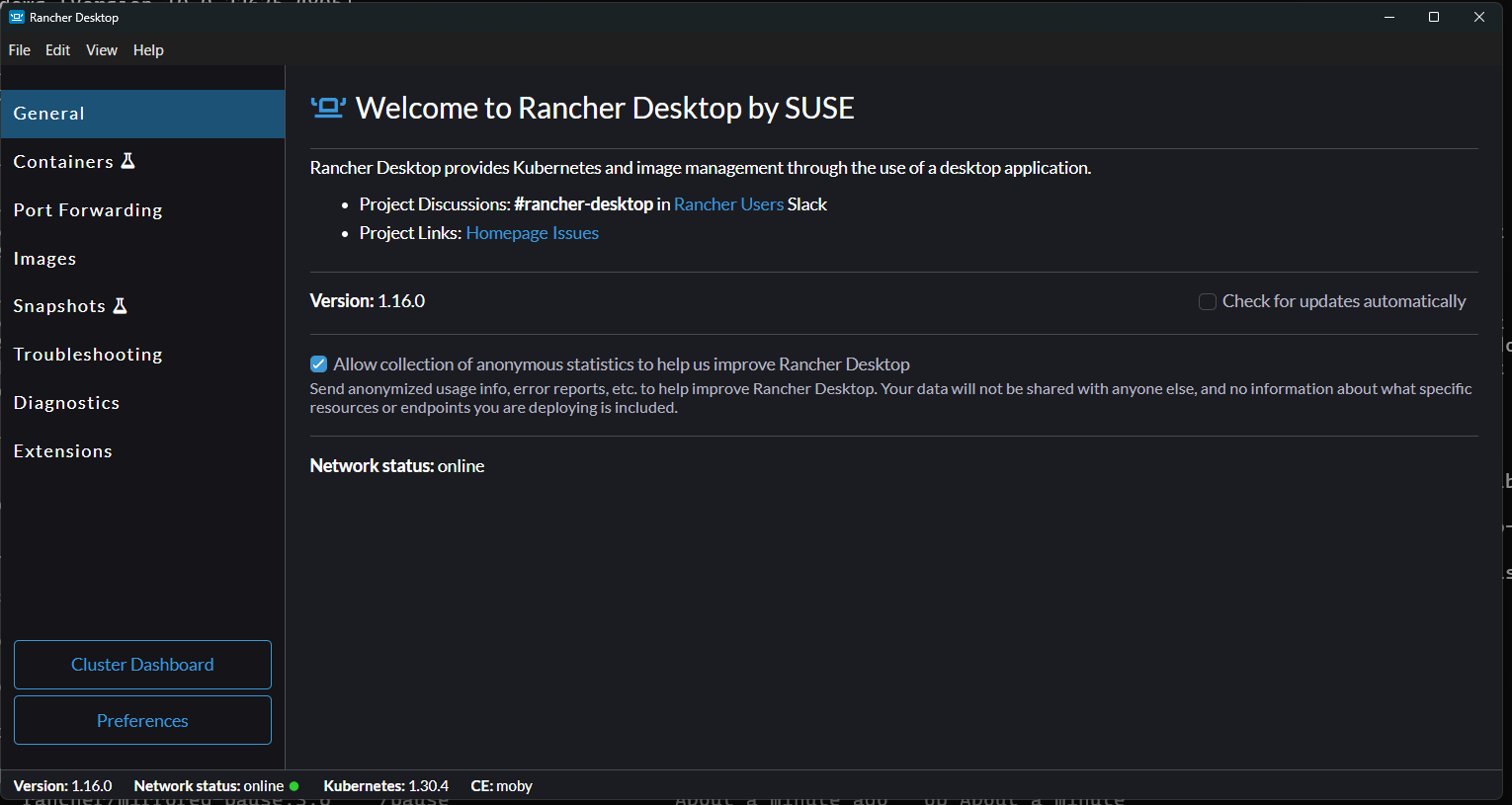Click CE: moby in status bar
The width and height of the screenshot is (1512, 805).
click(x=502, y=786)
